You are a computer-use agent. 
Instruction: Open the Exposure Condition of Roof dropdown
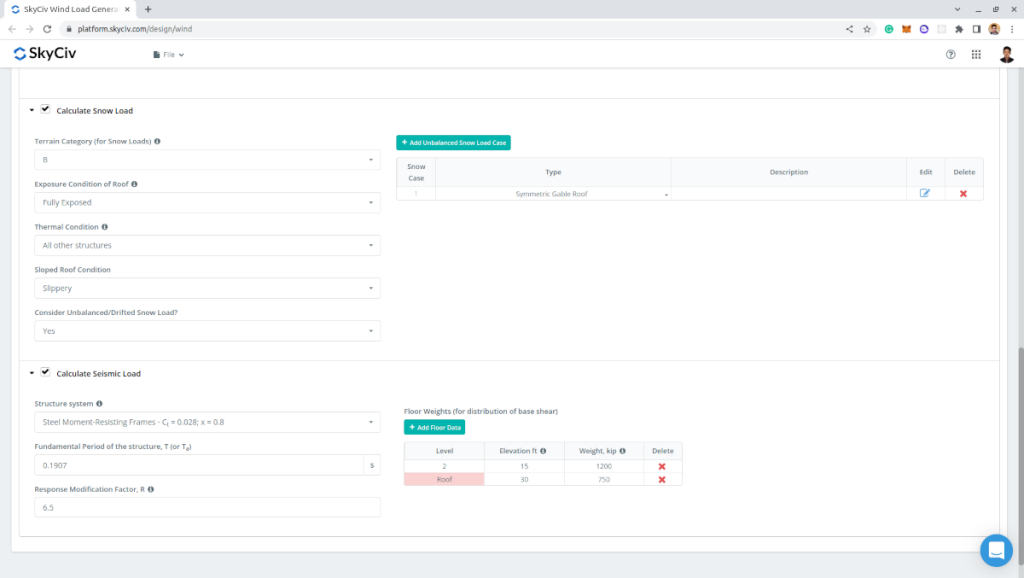click(x=207, y=202)
